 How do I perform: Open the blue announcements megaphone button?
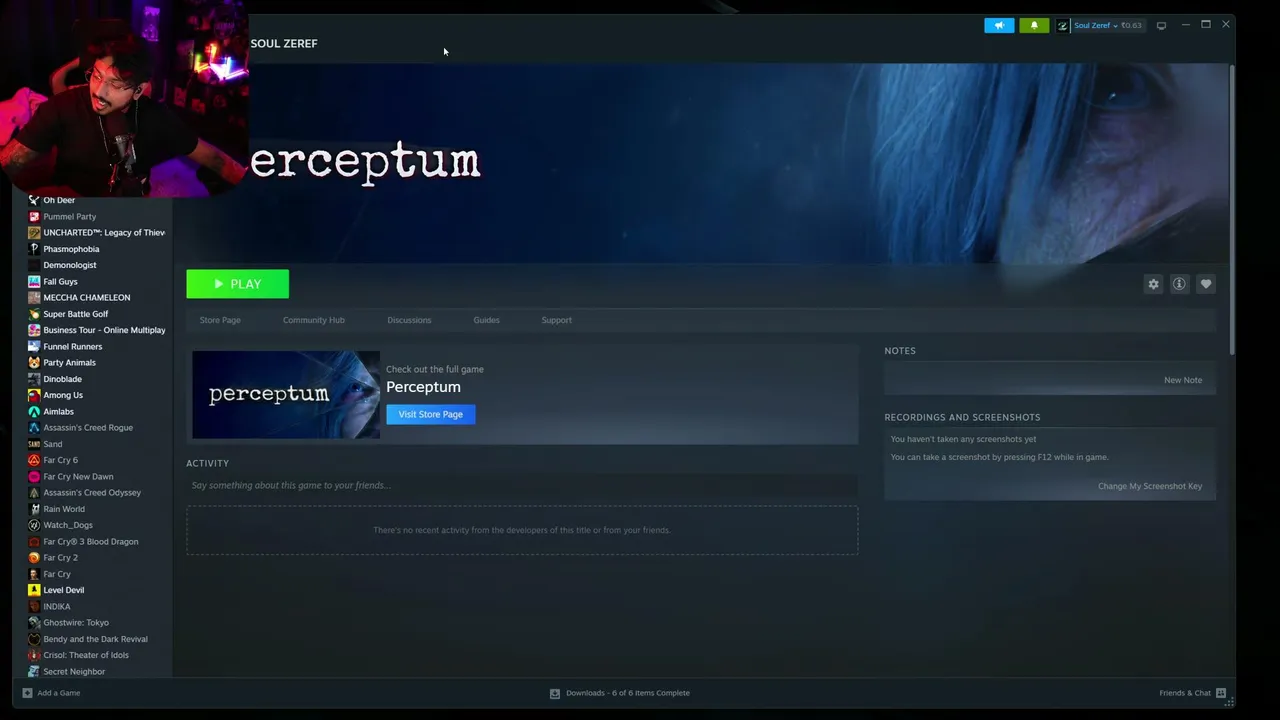click(999, 25)
